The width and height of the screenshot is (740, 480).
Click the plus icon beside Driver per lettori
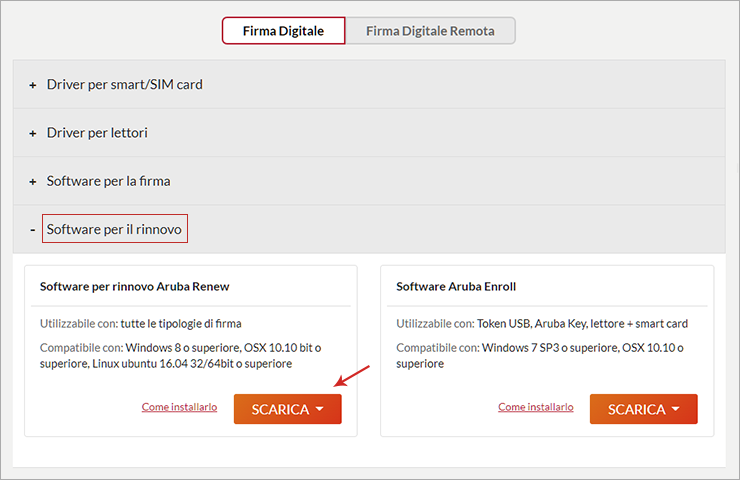pyautogui.click(x=33, y=133)
